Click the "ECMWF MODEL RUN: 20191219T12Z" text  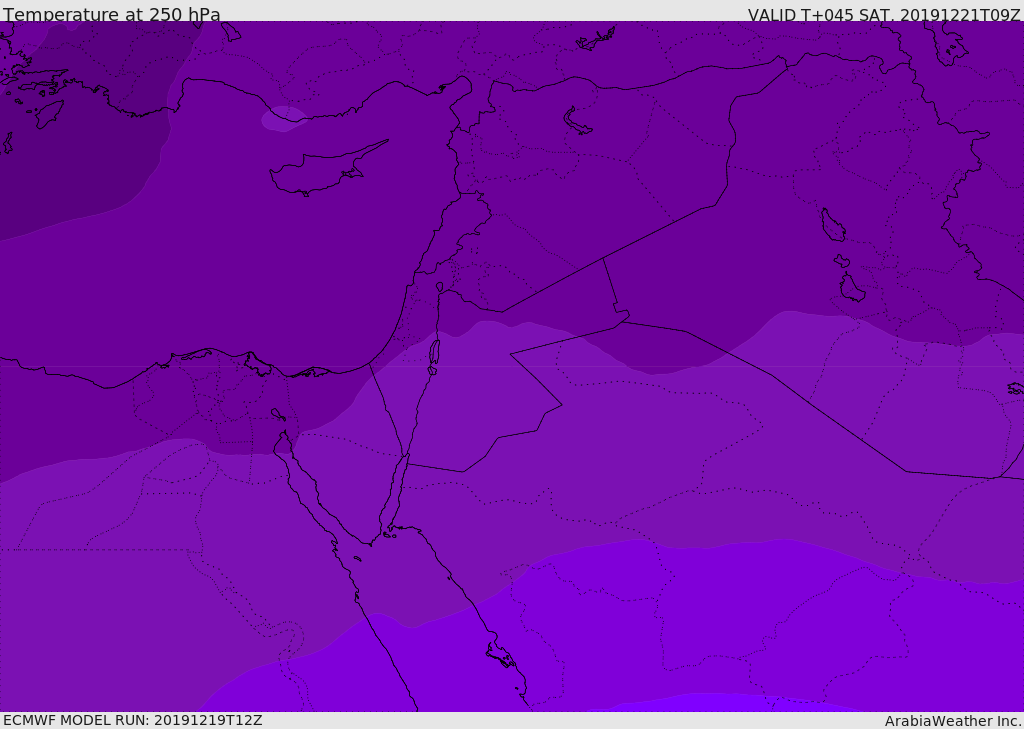pos(133,720)
